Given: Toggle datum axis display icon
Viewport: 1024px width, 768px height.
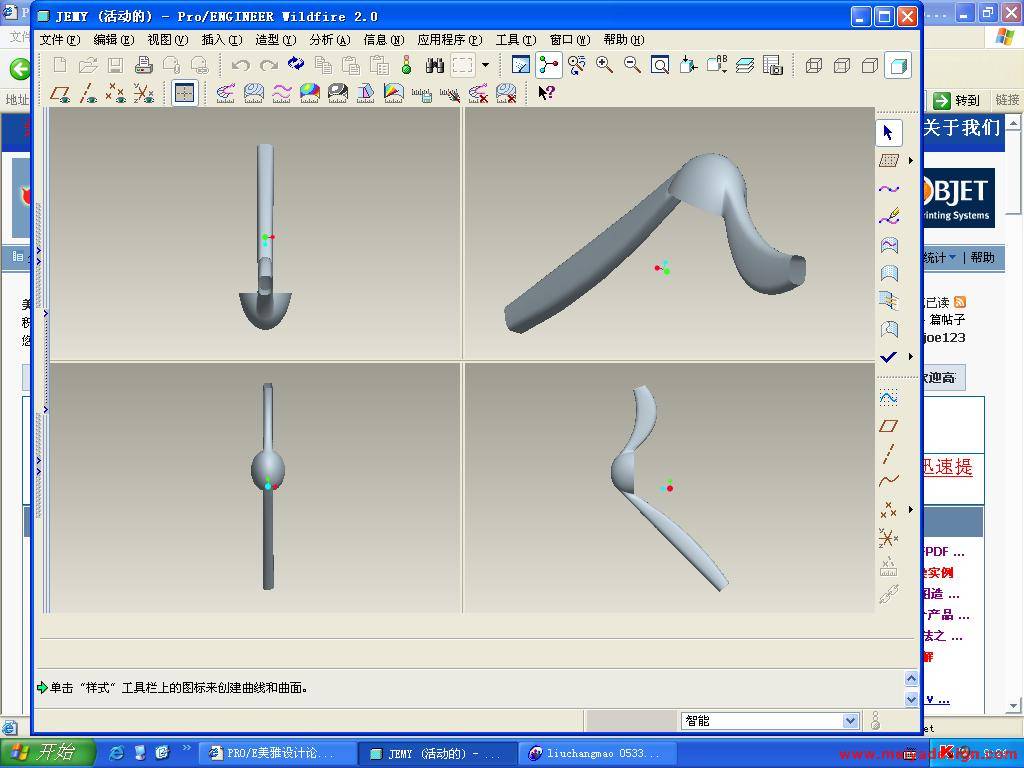Looking at the screenshot, I should (x=88, y=93).
